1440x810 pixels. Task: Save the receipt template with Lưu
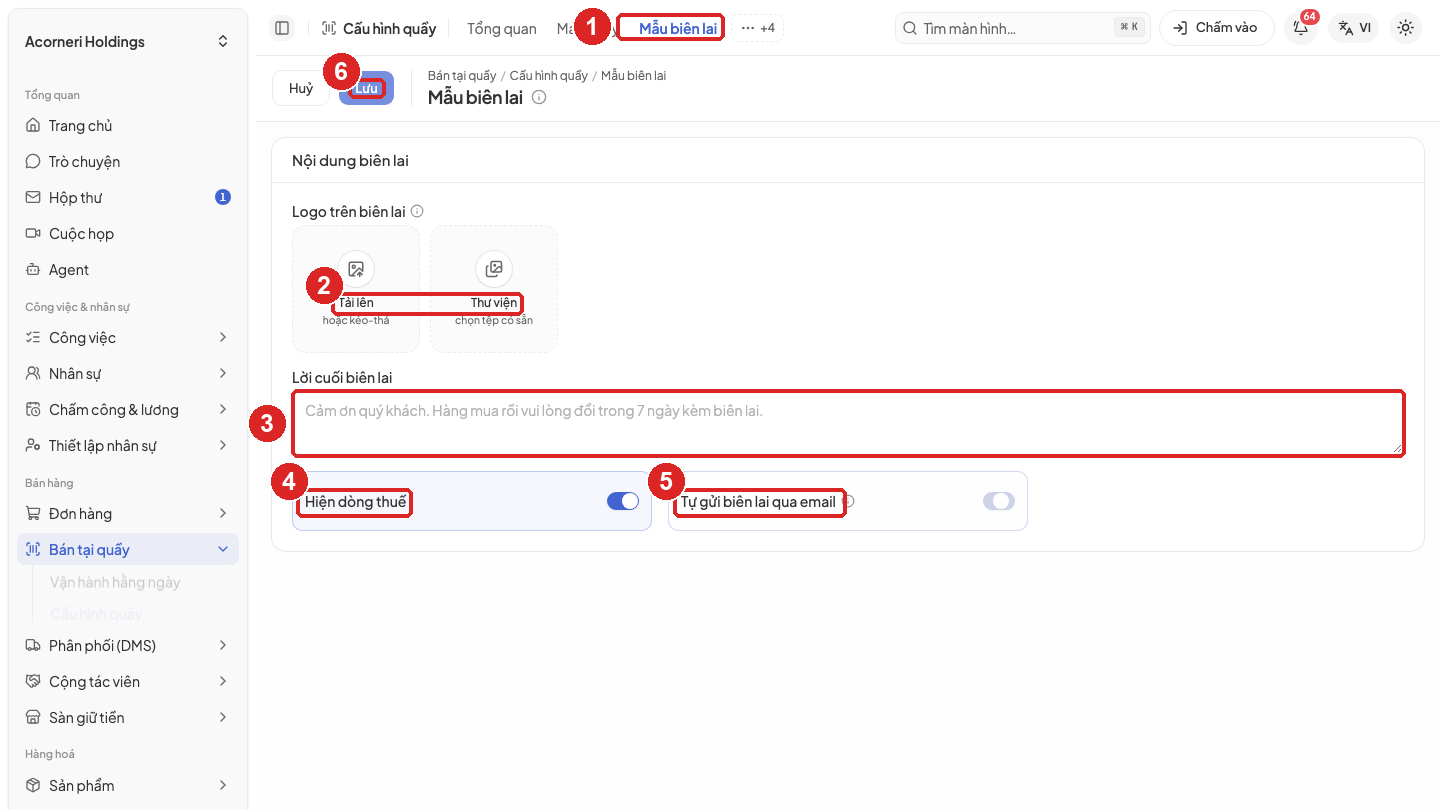click(x=367, y=88)
